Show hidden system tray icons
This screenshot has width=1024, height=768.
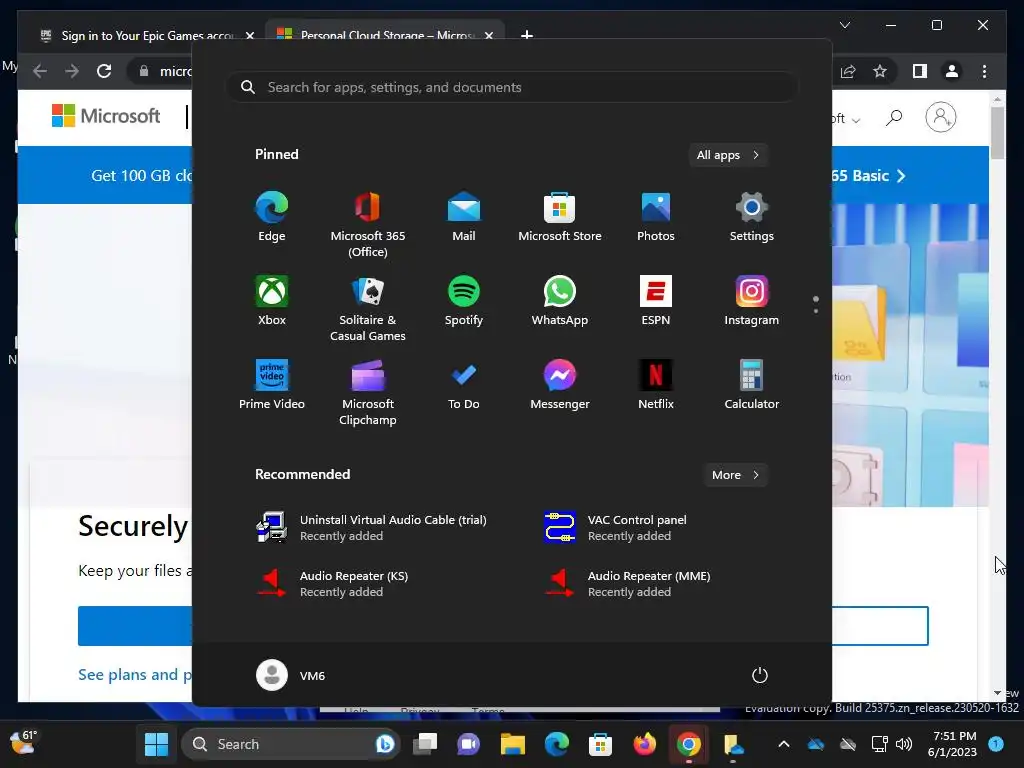click(784, 744)
